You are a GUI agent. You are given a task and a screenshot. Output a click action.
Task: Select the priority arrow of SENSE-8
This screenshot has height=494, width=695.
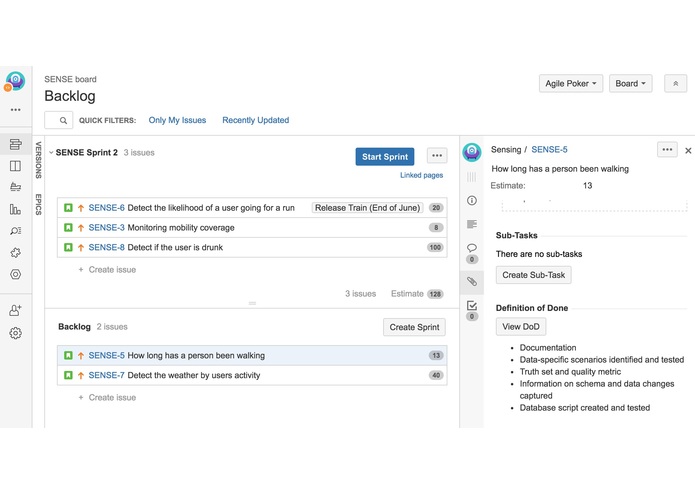(81, 248)
